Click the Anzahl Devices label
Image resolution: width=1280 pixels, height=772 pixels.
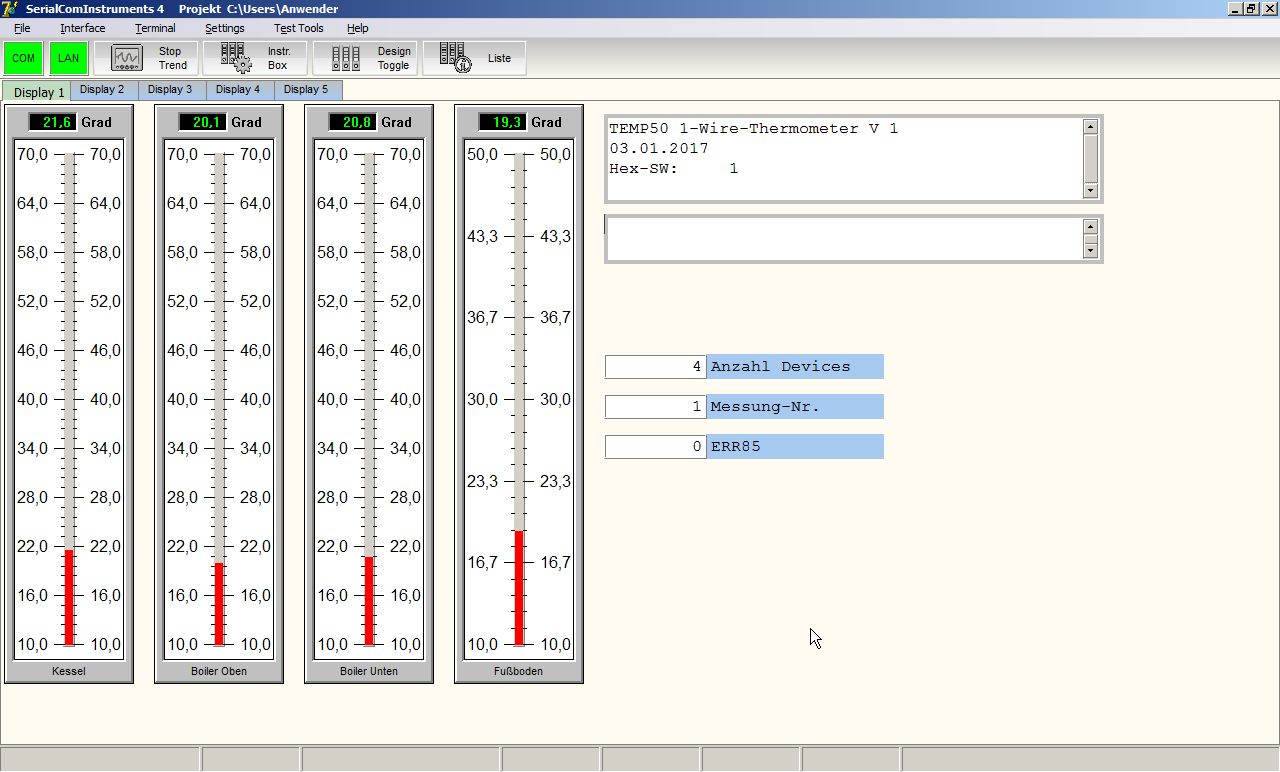[x=795, y=366]
